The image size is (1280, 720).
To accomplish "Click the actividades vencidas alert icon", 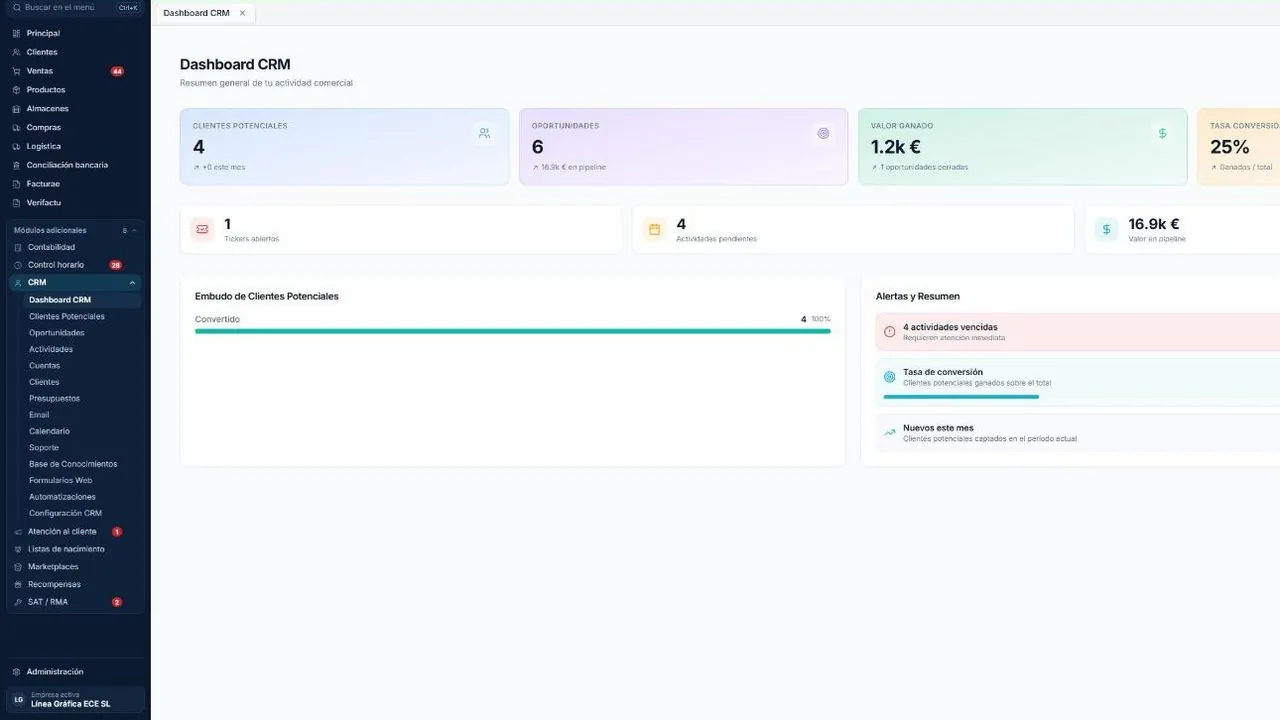I will click(890, 332).
